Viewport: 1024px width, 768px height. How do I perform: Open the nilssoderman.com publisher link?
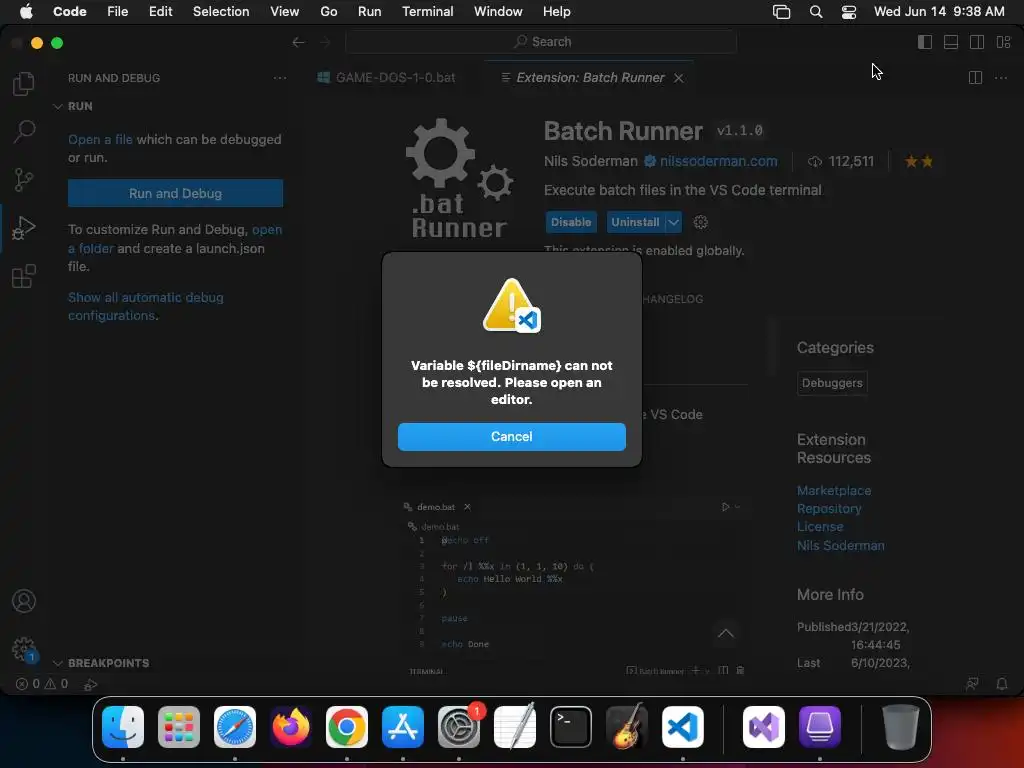coord(718,161)
